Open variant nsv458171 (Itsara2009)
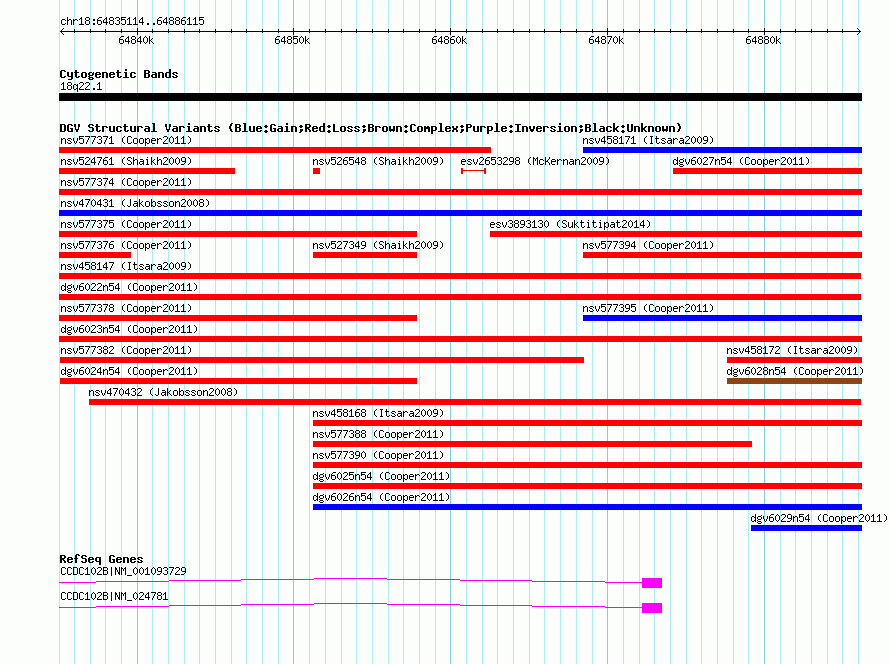The image size is (890, 664). [x=648, y=140]
